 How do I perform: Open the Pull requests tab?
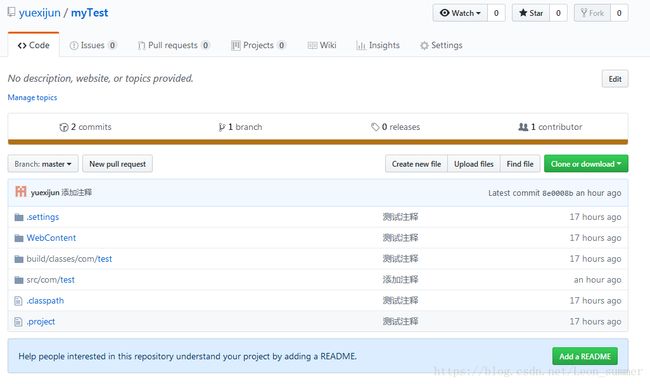tap(173, 45)
